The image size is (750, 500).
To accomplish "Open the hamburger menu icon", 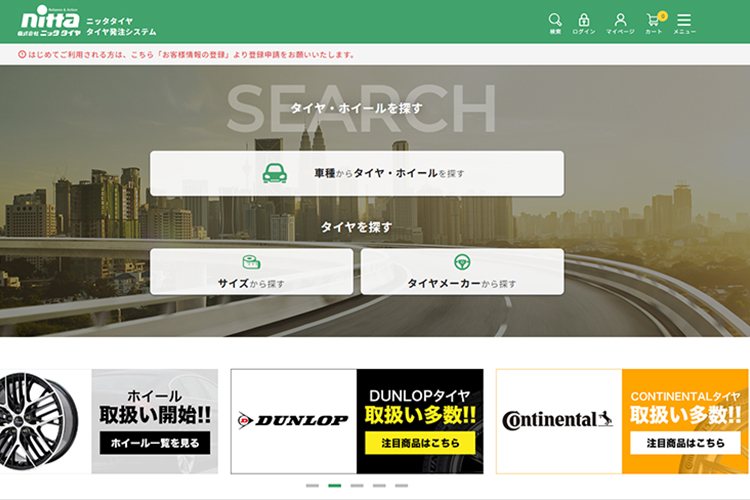I will pyautogui.click(x=684, y=23).
